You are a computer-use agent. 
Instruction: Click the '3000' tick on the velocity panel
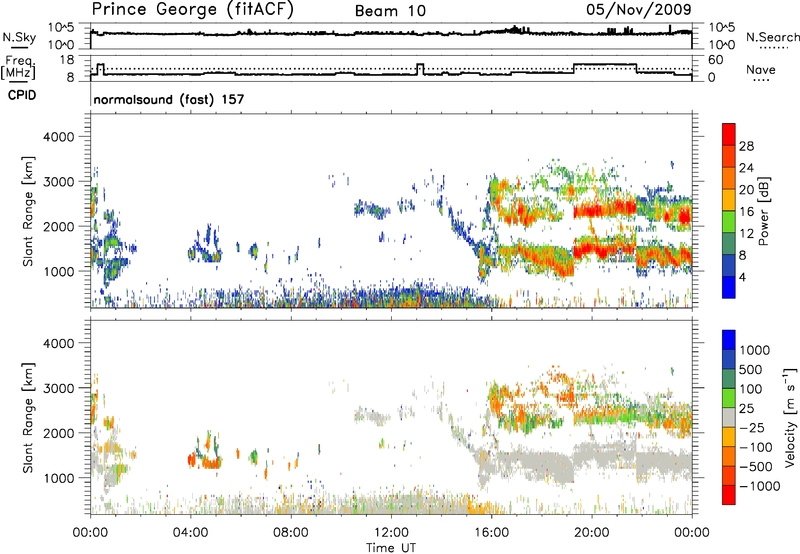pos(58,388)
